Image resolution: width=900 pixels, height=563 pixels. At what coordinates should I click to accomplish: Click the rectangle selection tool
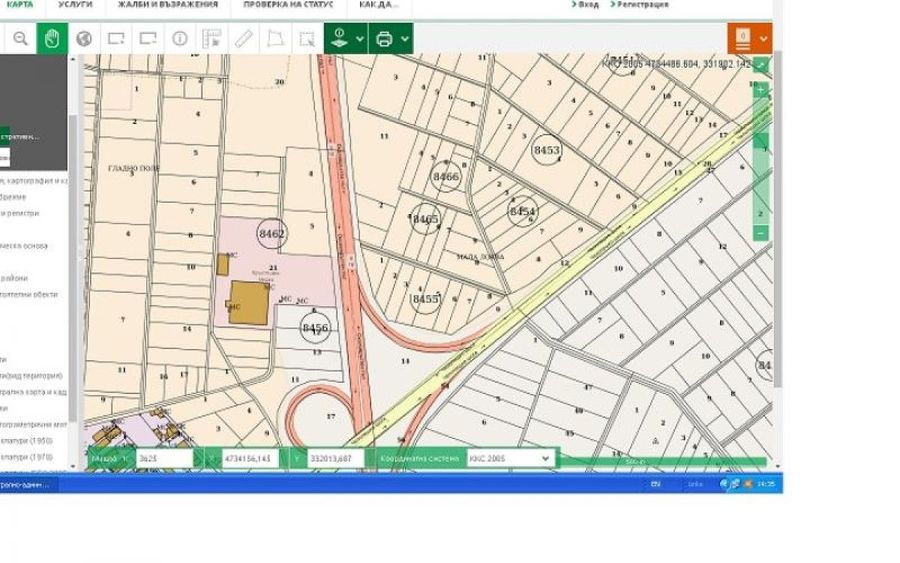click(x=307, y=39)
